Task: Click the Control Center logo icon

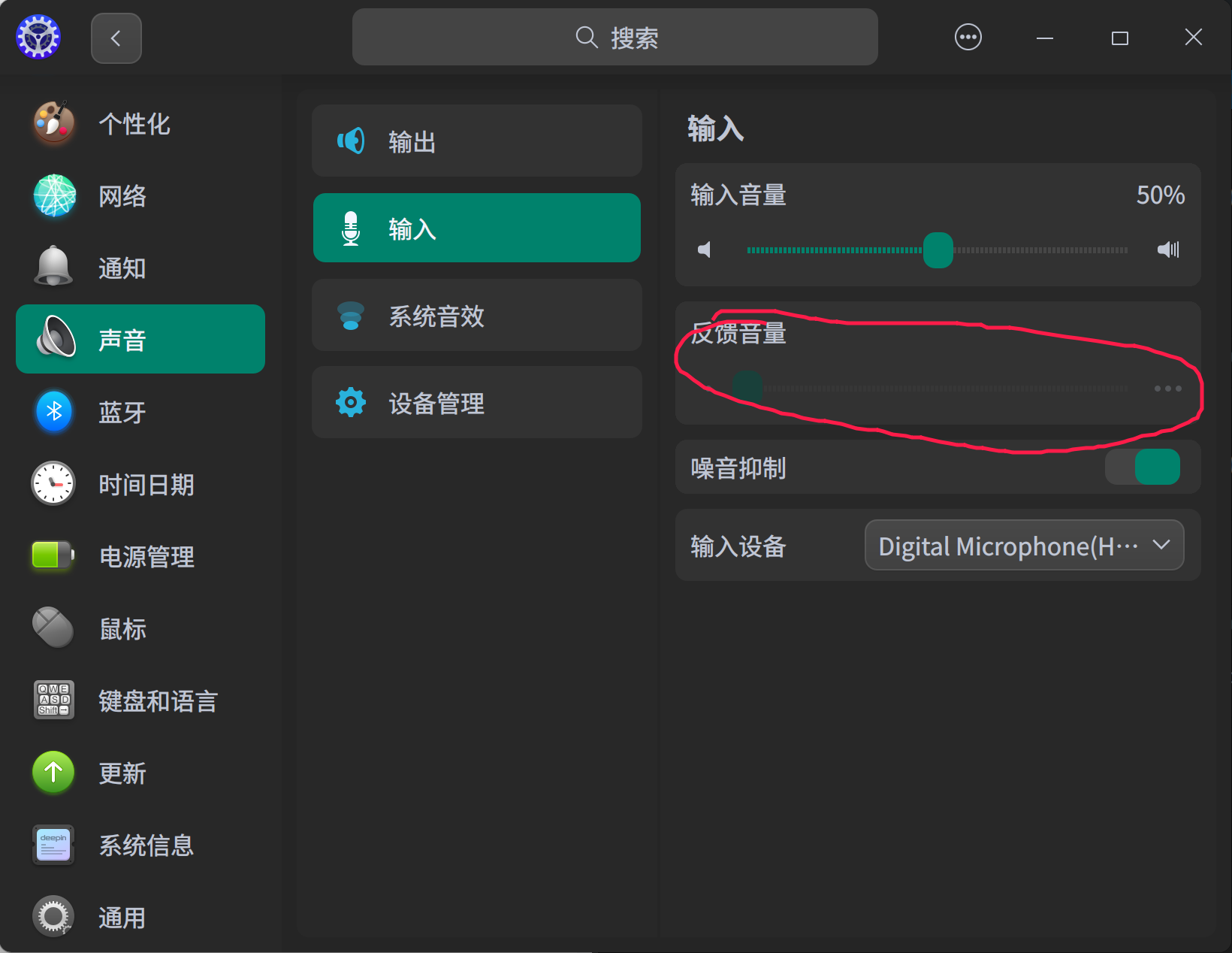Action: pyautogui.click(x=38, y=38)
